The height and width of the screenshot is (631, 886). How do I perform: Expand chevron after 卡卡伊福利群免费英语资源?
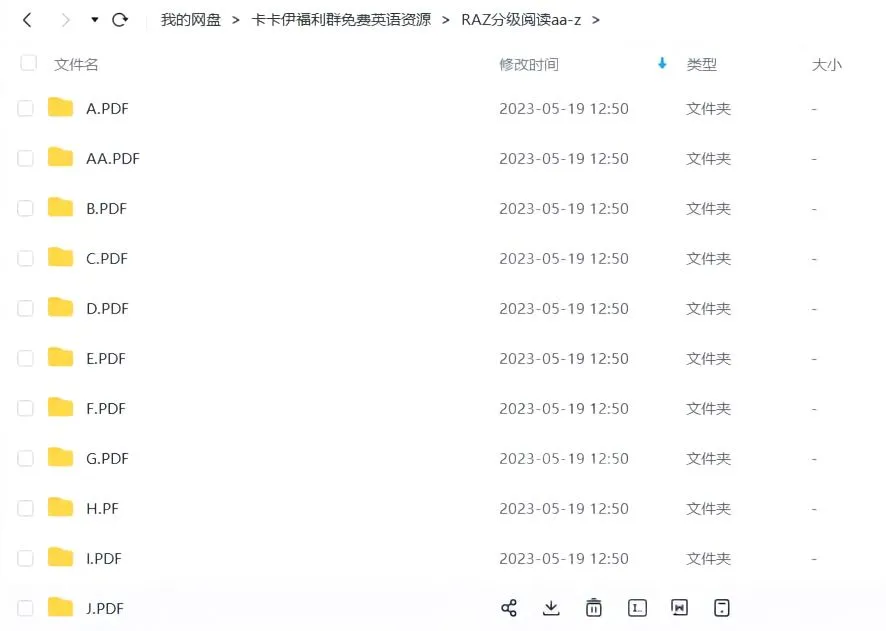point(446,20)
